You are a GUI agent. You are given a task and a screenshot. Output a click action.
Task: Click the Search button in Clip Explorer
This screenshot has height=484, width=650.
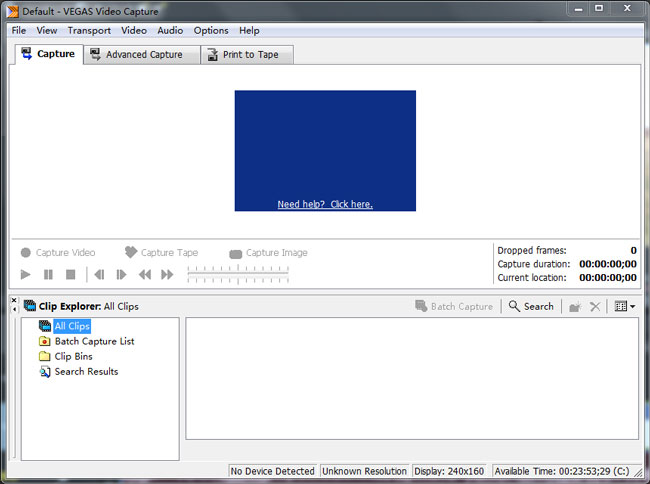point(531,306)
